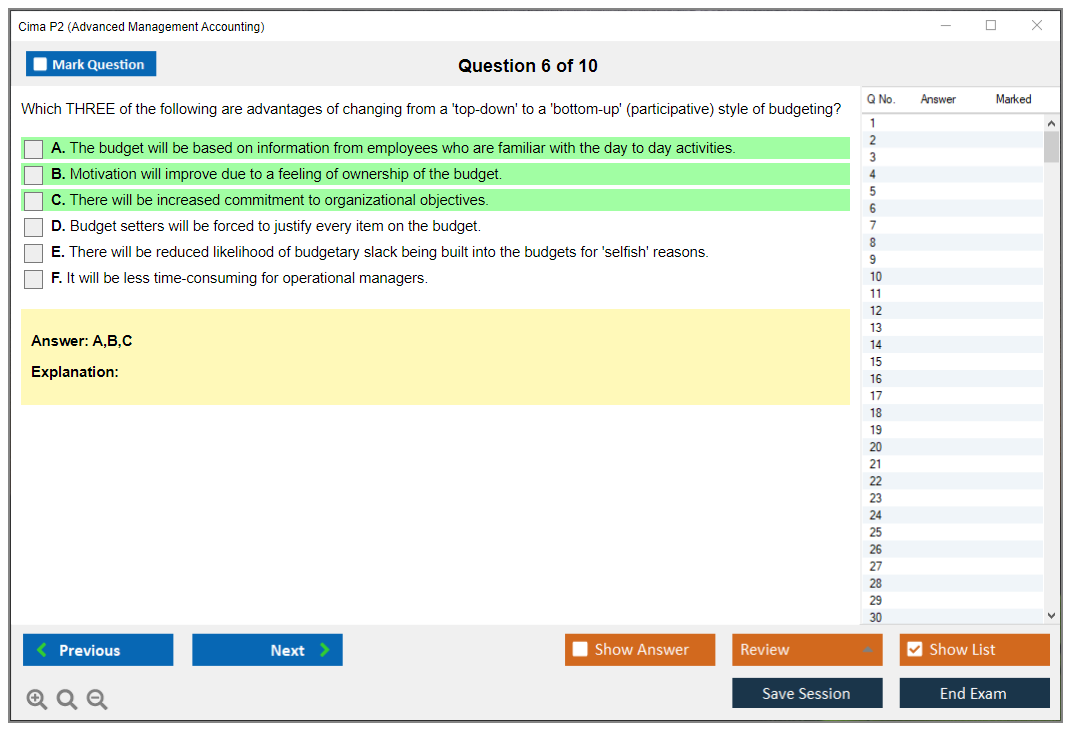
Task: Go to the Previous question
Action: (x=98, y=650)
